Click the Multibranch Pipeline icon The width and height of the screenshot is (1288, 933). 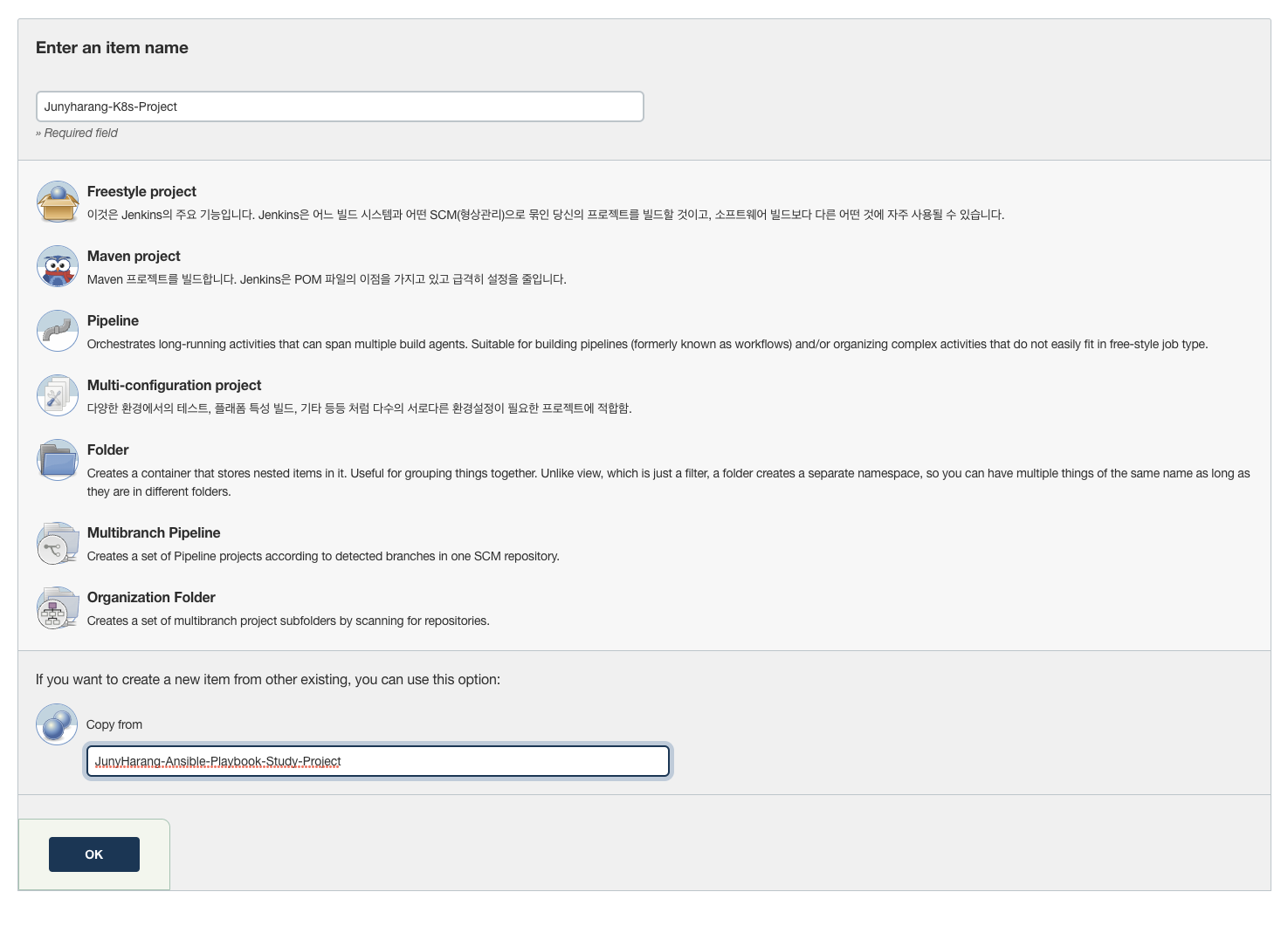point(58,543)
